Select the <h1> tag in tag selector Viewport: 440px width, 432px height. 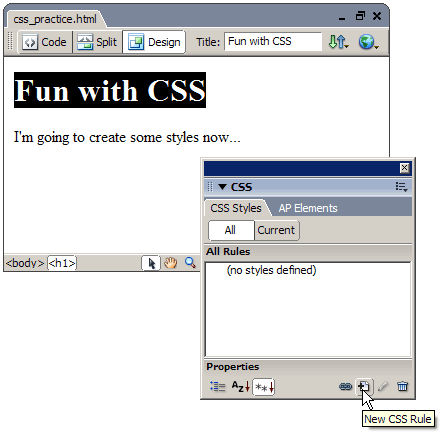pos(62,263)
